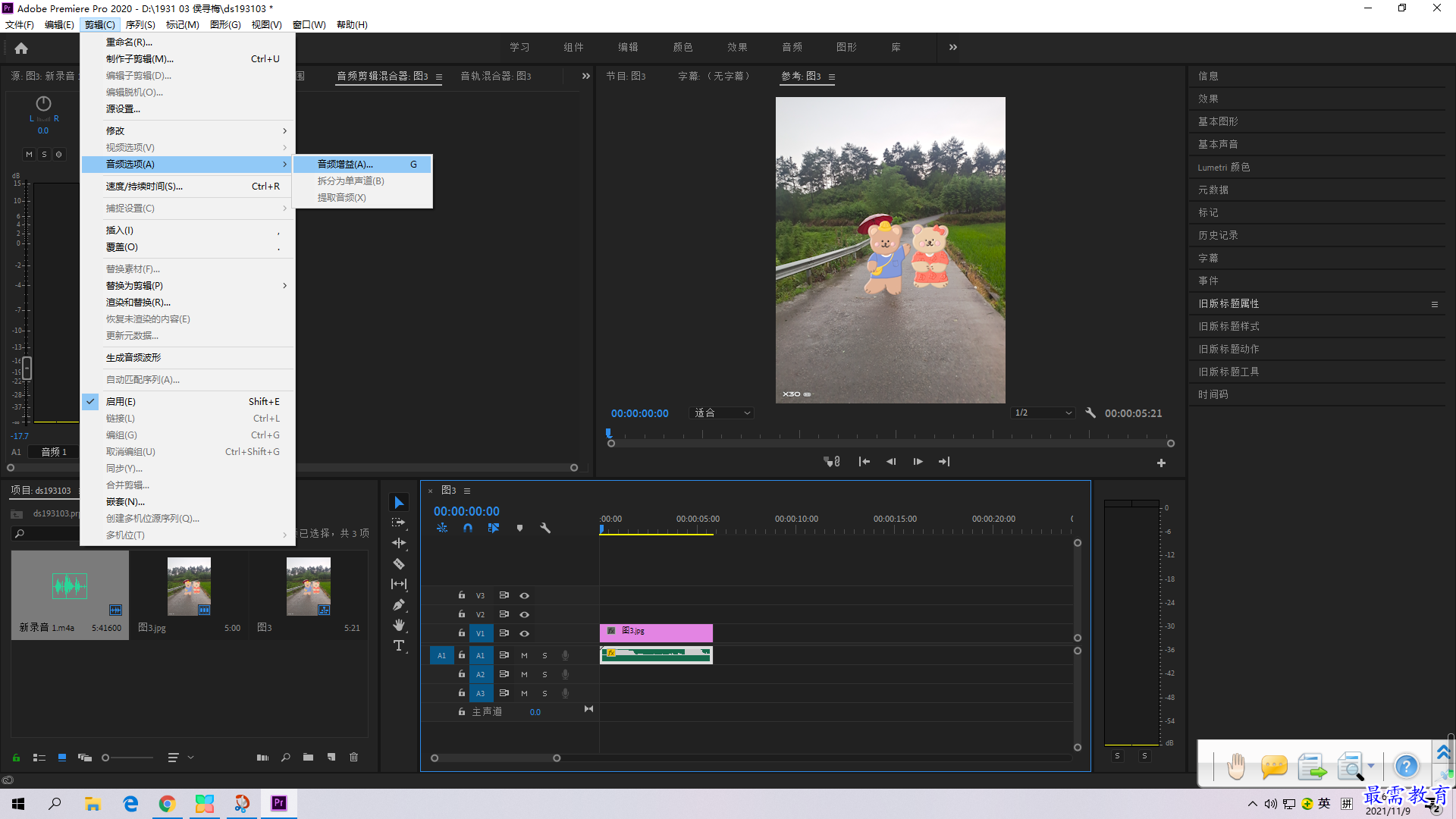Toggle insert sequences as nests button

click(442, 528)
